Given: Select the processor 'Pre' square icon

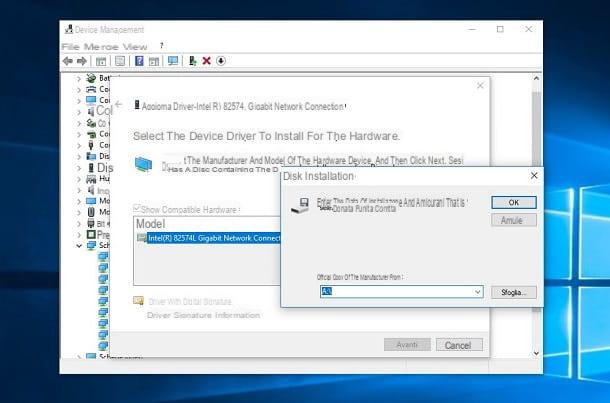Looking at the screenshot, I should [x=91, y=235].
